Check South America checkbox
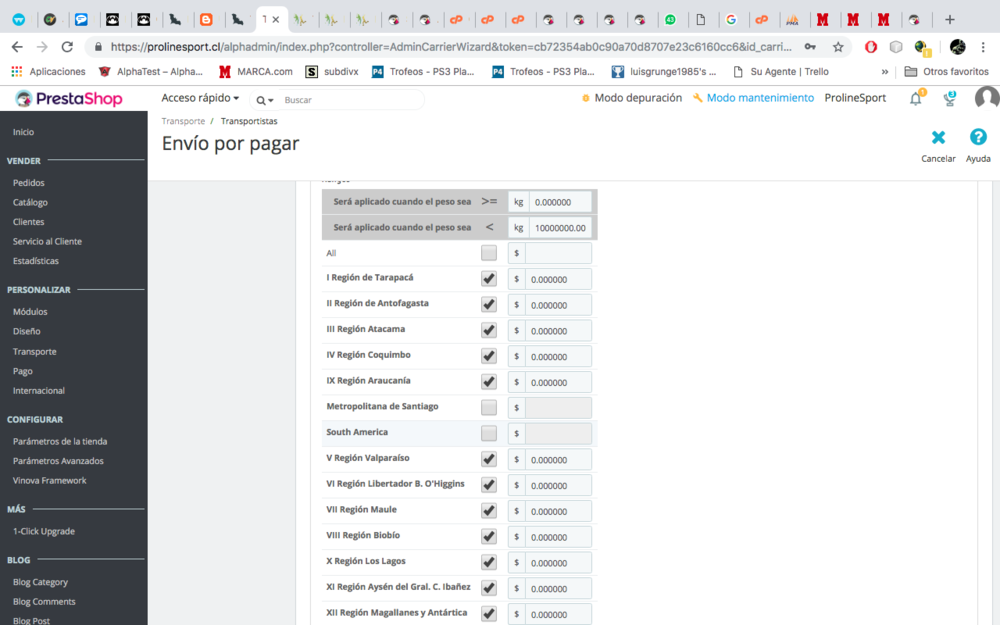 tap(489, 434)
